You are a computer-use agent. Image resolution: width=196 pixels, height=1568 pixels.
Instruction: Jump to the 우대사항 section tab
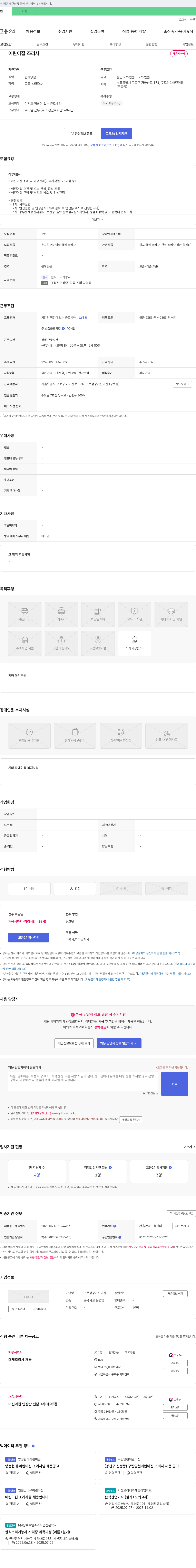pos(79,44)
